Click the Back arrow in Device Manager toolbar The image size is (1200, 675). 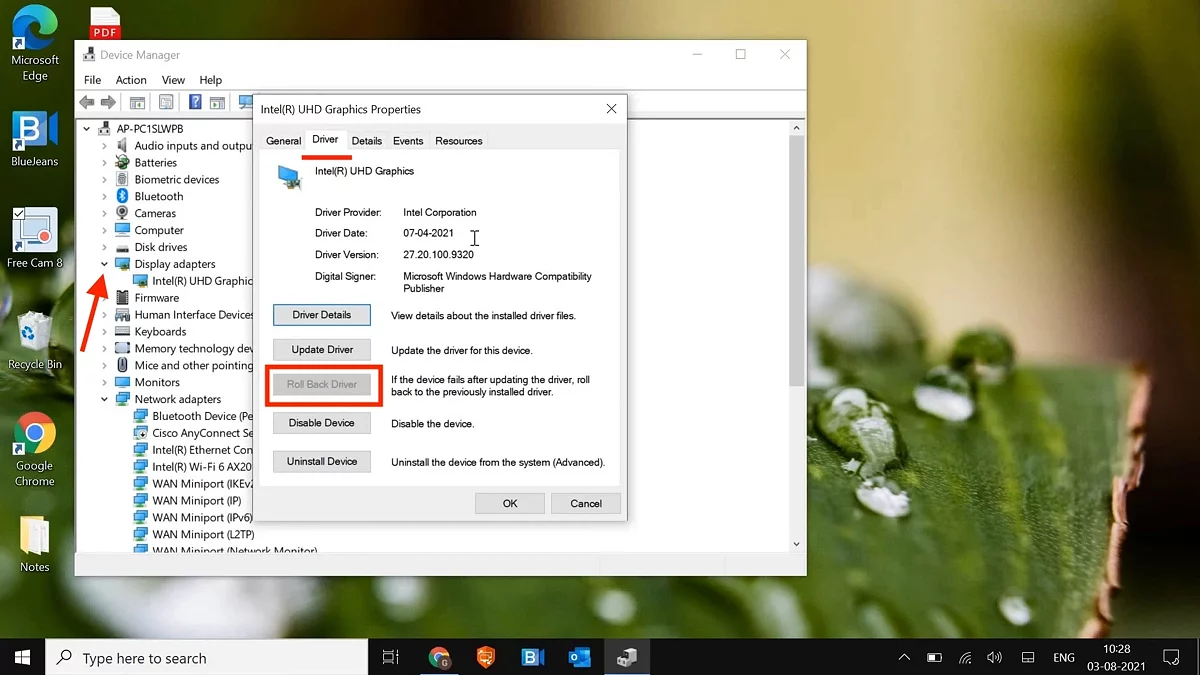(x=87, y=102)
